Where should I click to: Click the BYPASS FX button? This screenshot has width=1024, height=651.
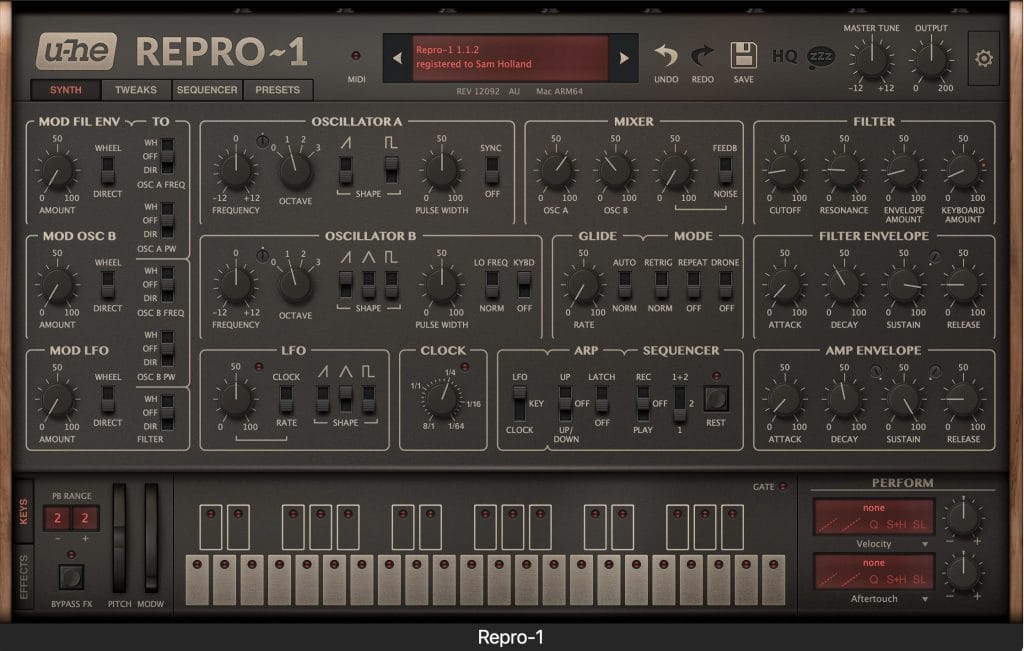(71, 577)
